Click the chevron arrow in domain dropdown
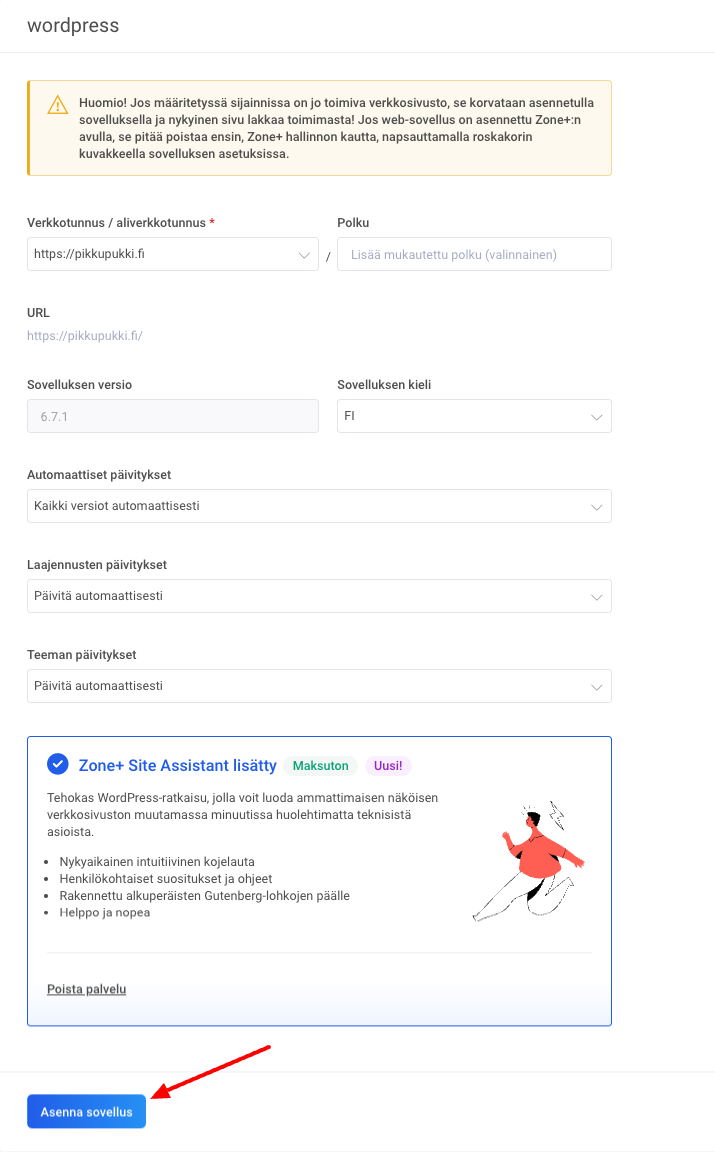Image resolution: width=715 pixels, height=1152 pixels. pyautogui.click(x=304, y=255)
